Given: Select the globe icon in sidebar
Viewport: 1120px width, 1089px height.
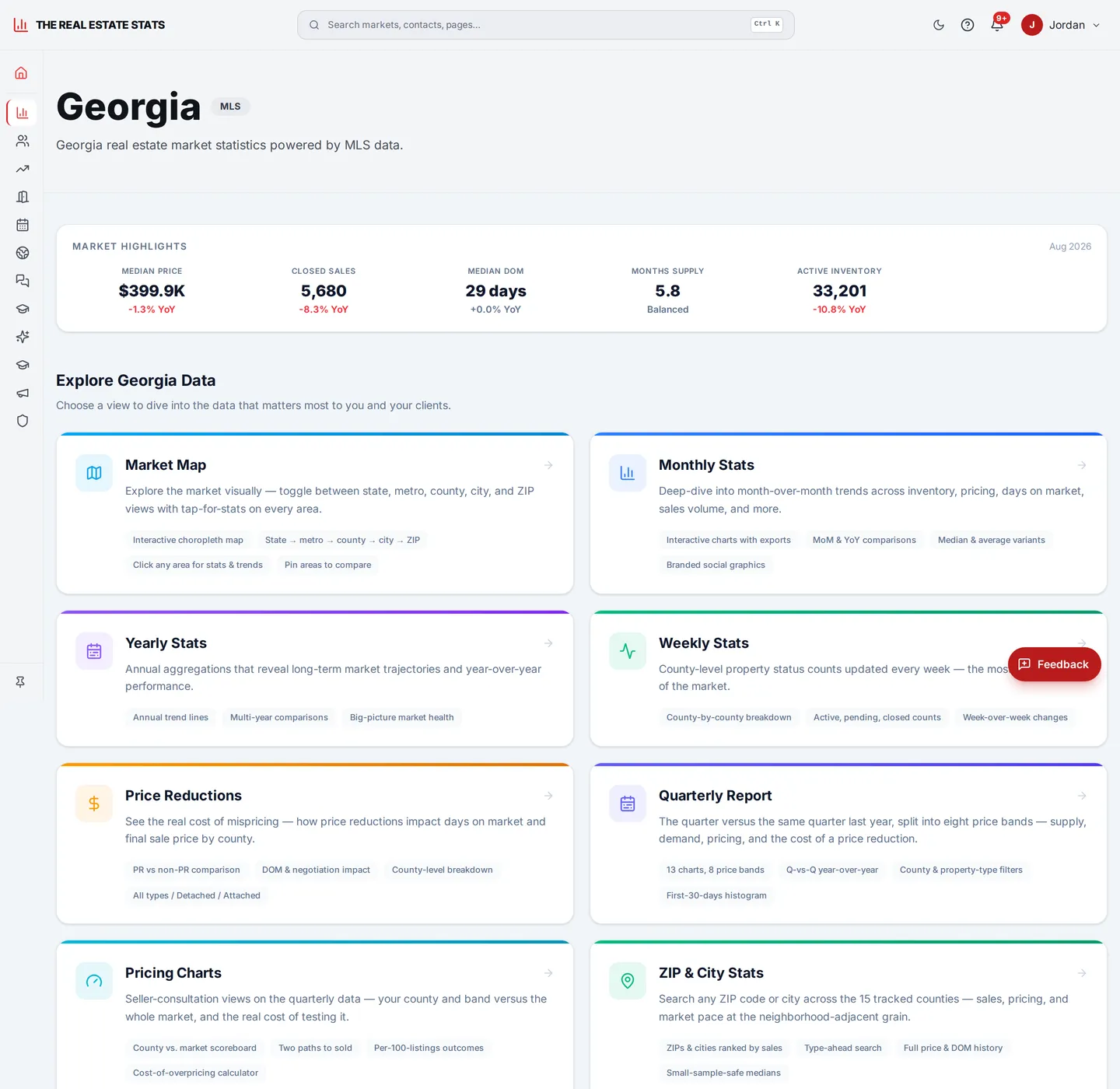Looking at the screenshot, I should tap(22, 253).
